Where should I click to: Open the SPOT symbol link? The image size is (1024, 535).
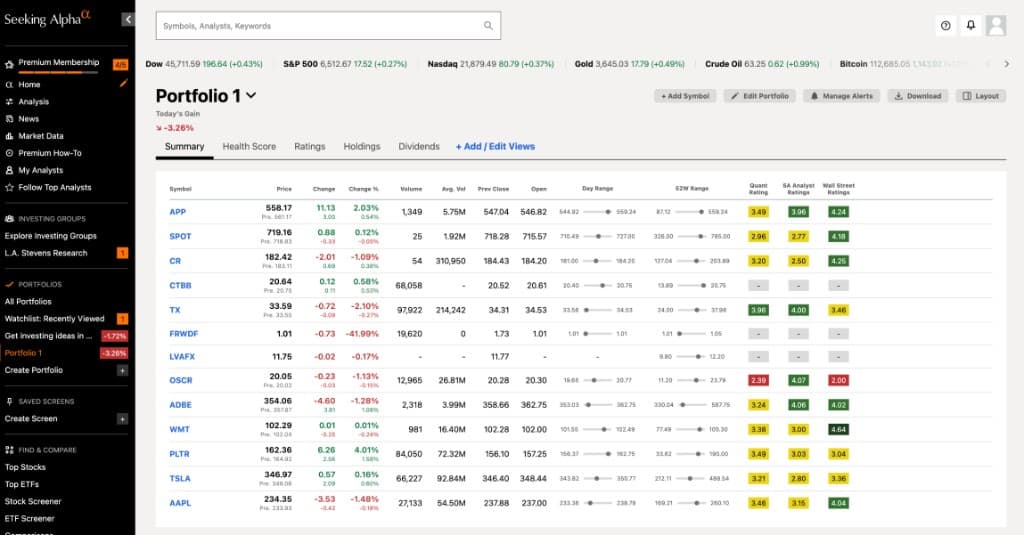point(180,236)
